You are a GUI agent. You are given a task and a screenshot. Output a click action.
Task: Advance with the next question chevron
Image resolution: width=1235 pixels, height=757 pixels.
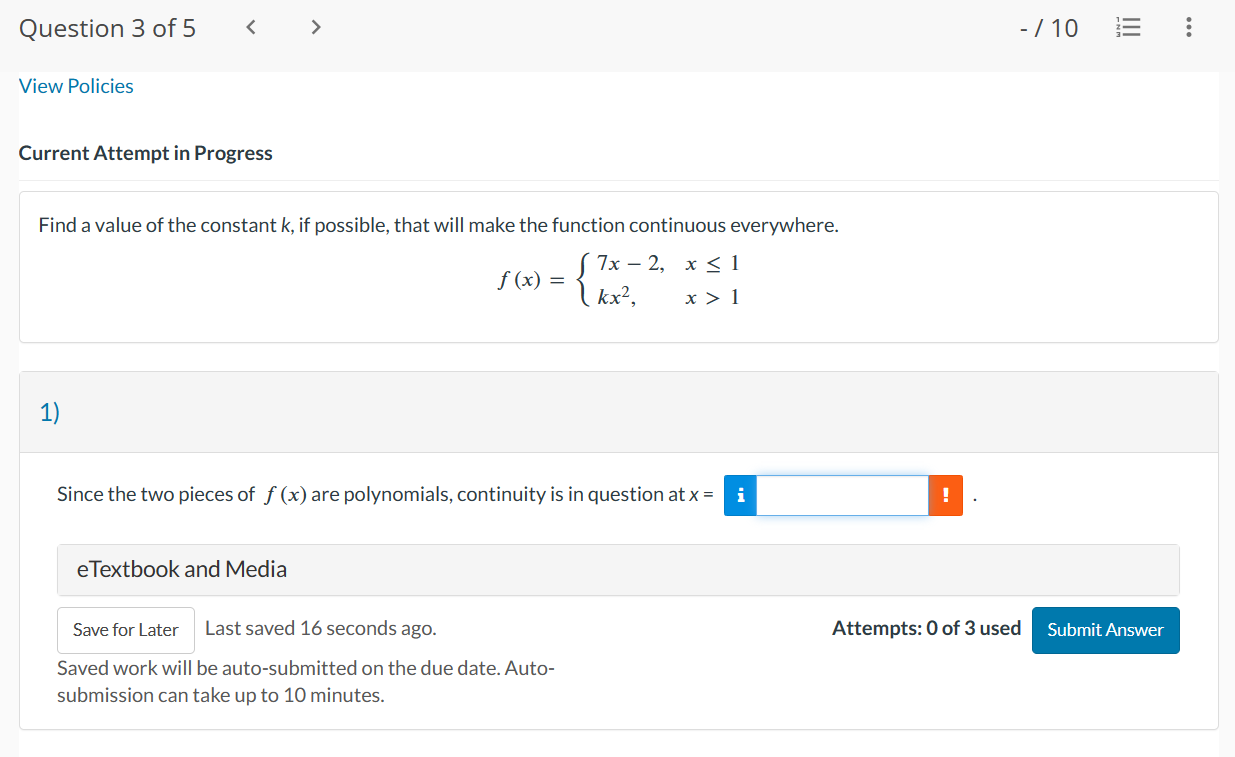(x=315, y=27)
